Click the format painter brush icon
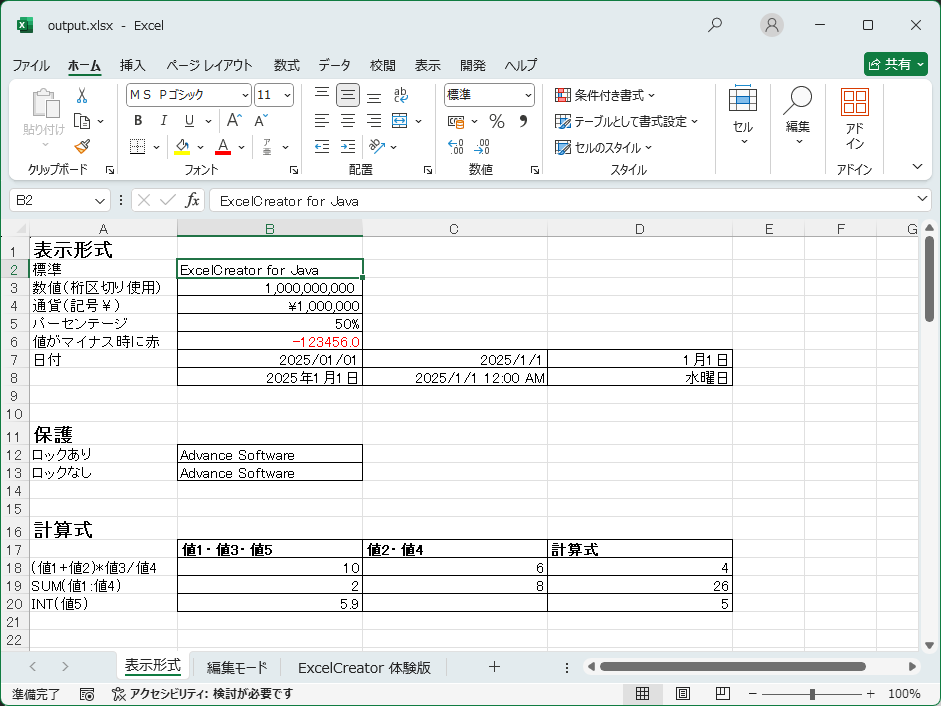Viewport: 941px width, 706px height. 84,147
